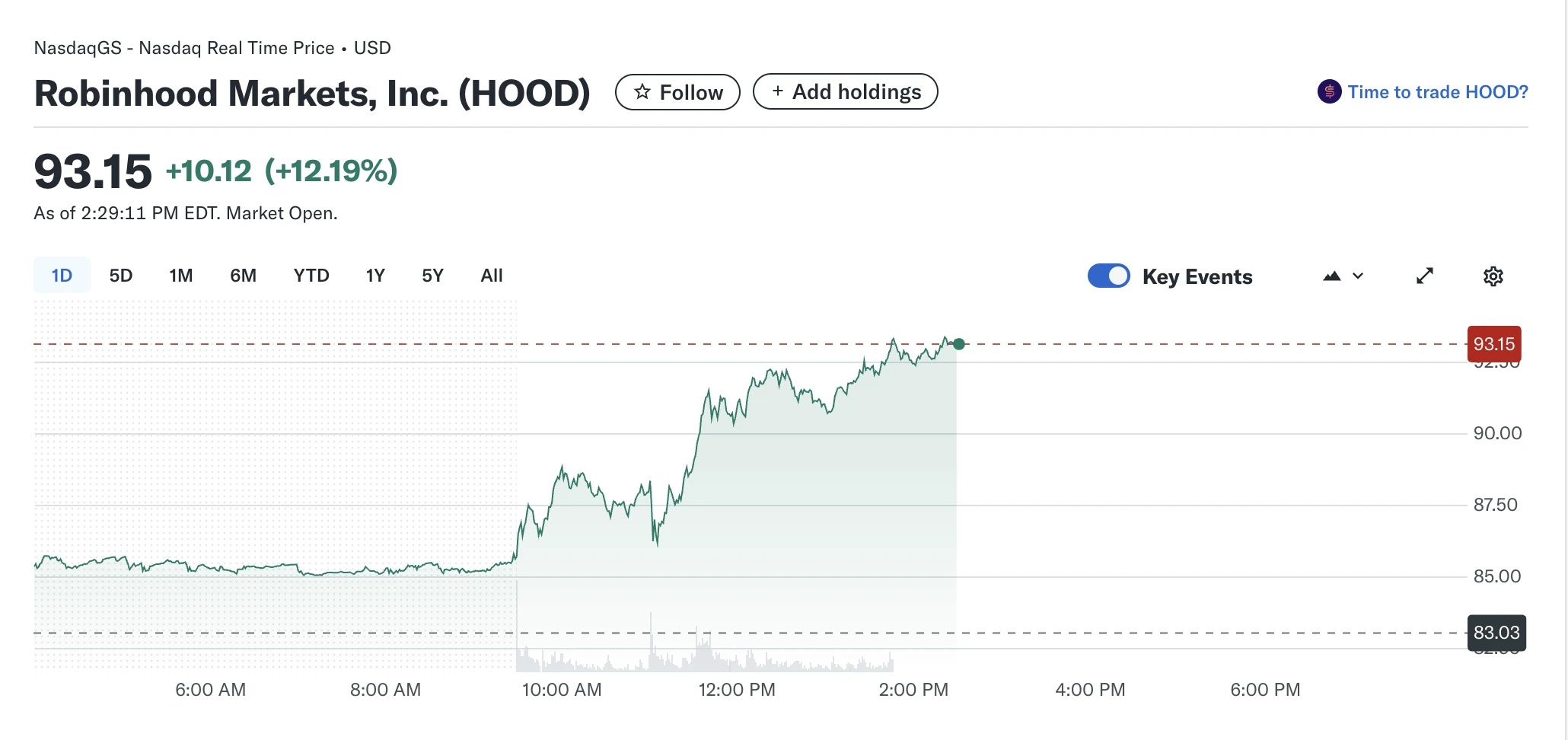
Task: Open chart interval options via the chevron
Action: [1359, 276]
